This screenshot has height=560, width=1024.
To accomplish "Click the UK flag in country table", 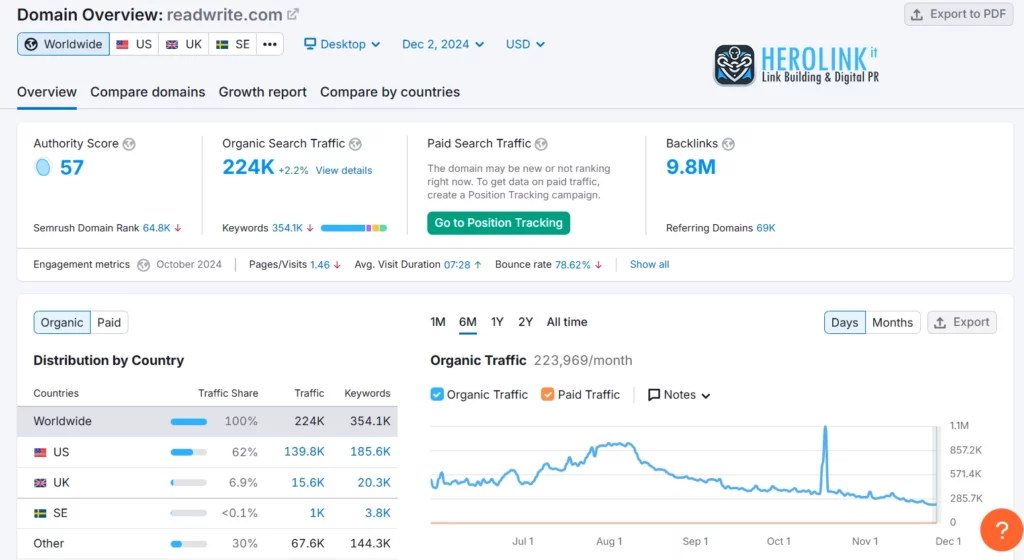I will (x=40, y=483).
